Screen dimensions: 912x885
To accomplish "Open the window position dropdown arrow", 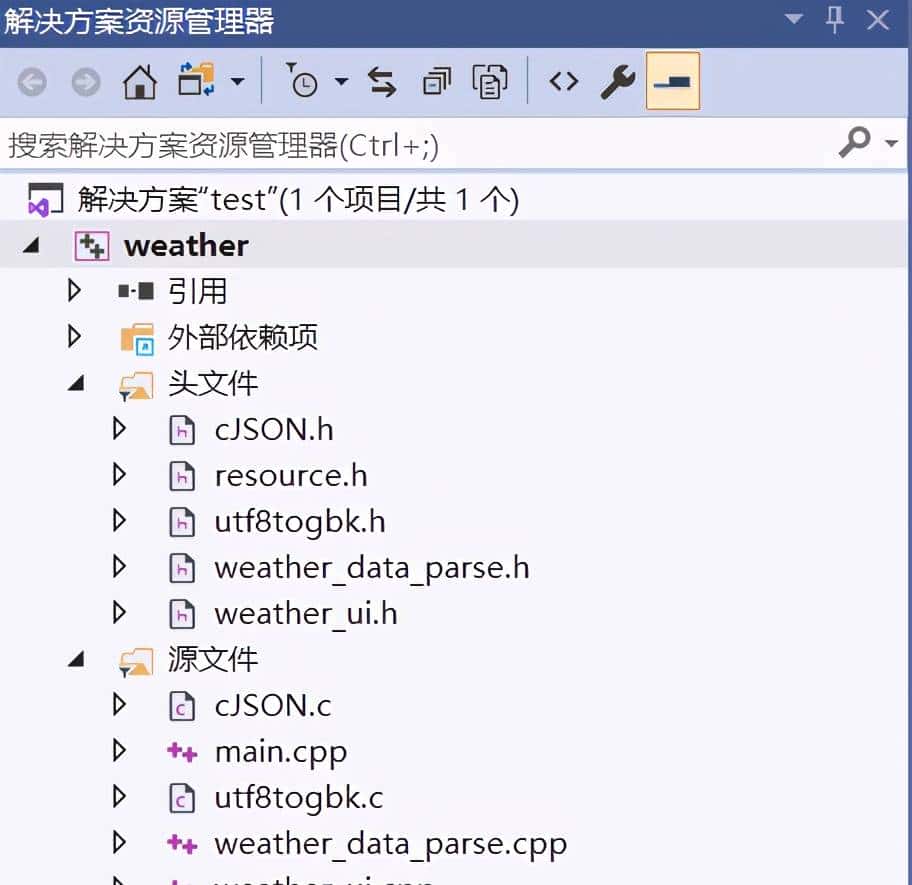I will point(794,19).
